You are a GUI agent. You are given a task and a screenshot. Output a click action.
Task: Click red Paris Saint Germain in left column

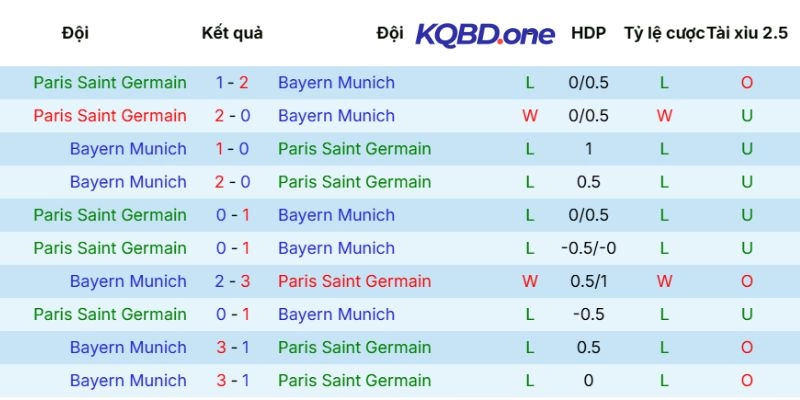point(110,116)
